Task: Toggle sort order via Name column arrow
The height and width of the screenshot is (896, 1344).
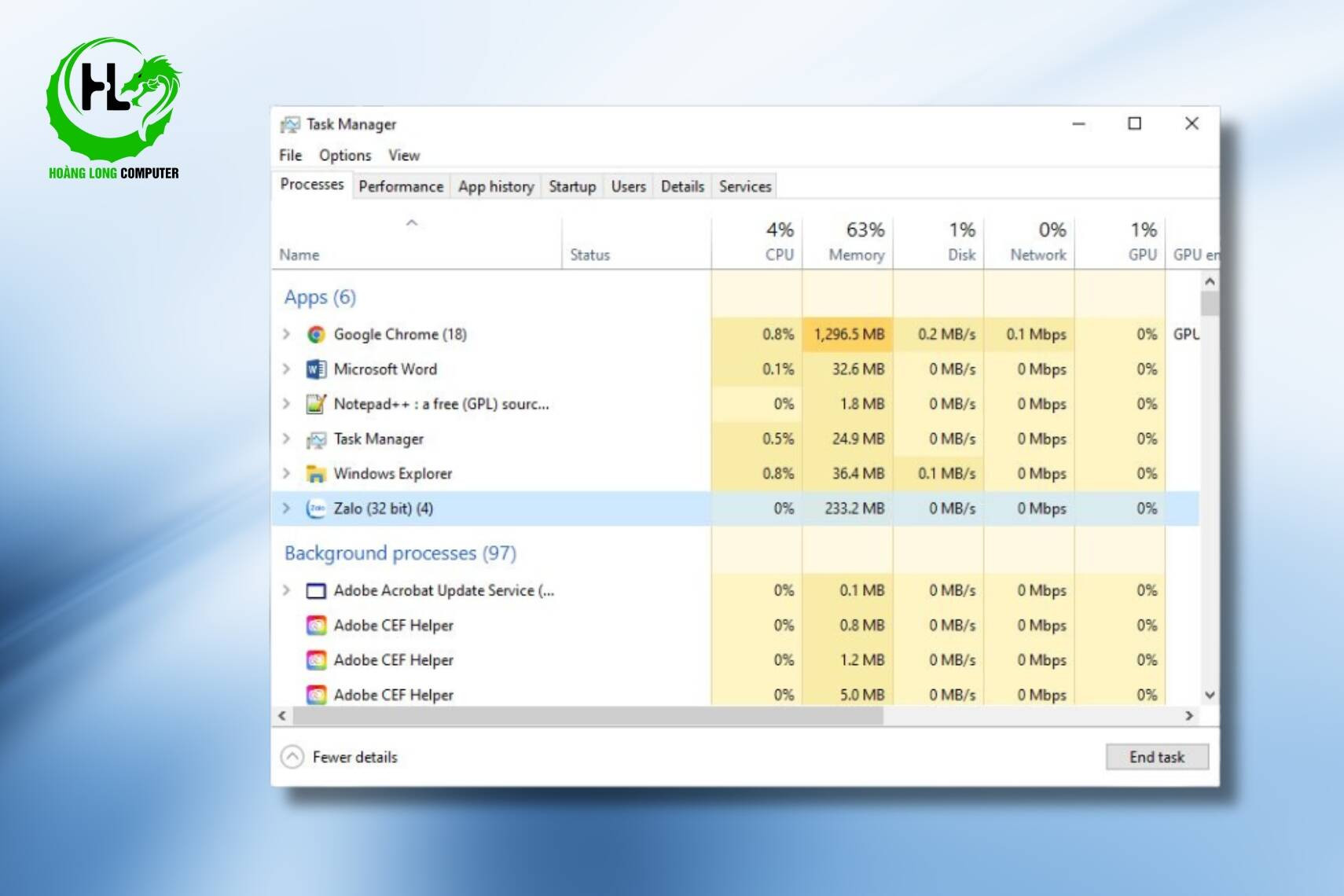Action: pyautogui.click(x=411, y=223)
